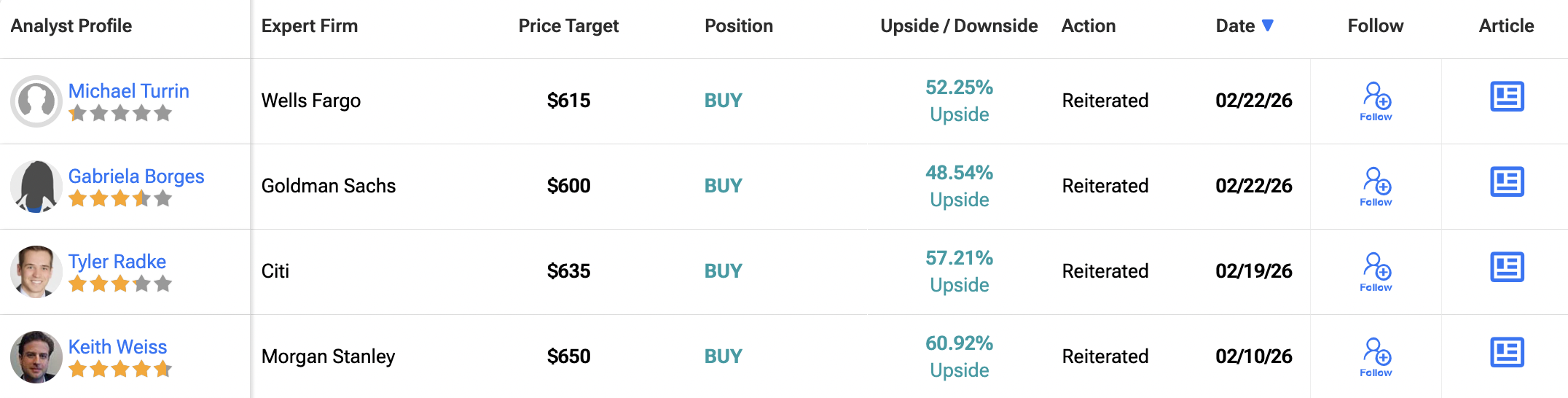The height and width of the screenshot is (398, 1568).
Task: Click Tyler Radke's profile photo
Action: [36, 271]
